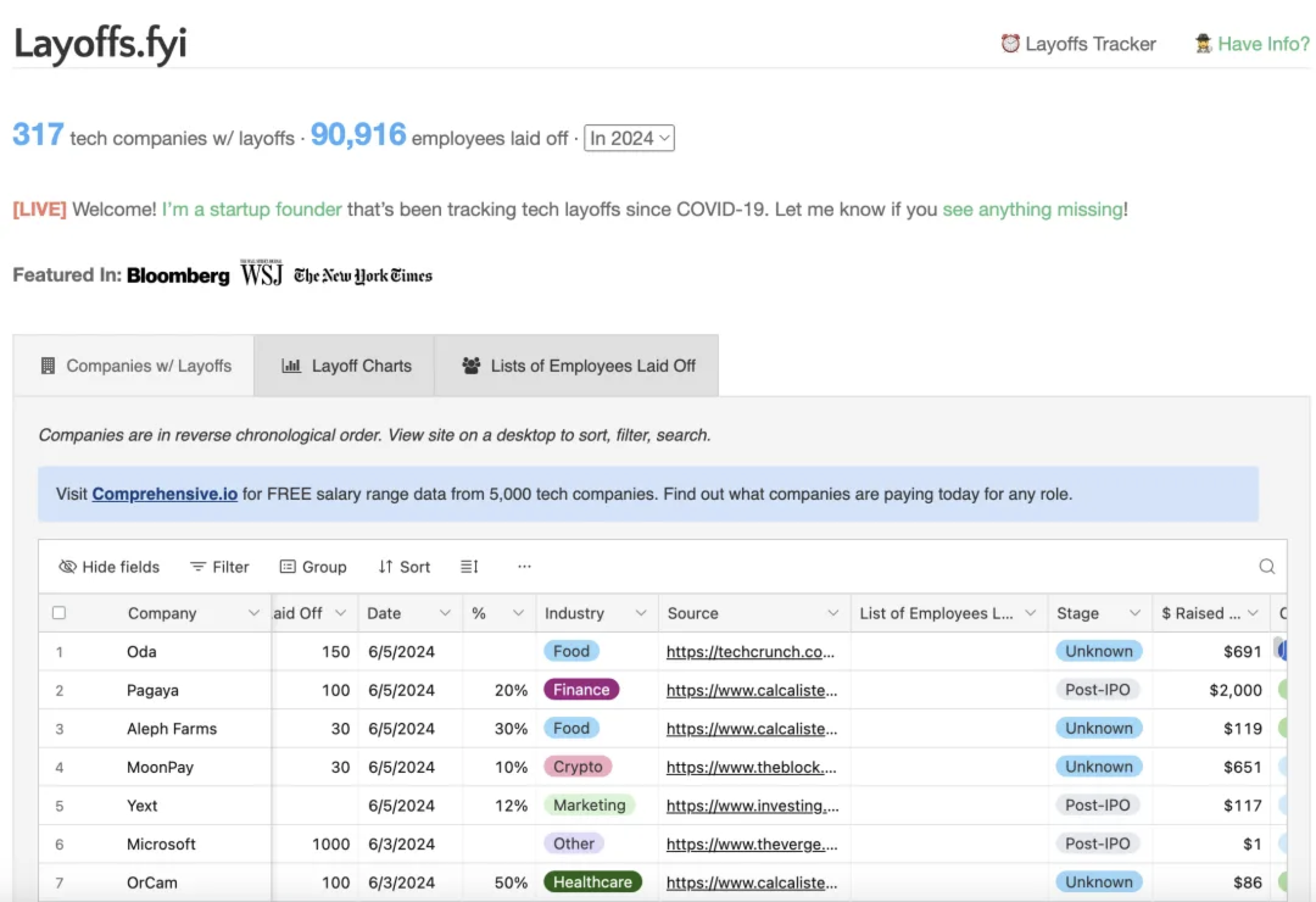Click the 50% cell in OrCam row

tap(500, 882)
